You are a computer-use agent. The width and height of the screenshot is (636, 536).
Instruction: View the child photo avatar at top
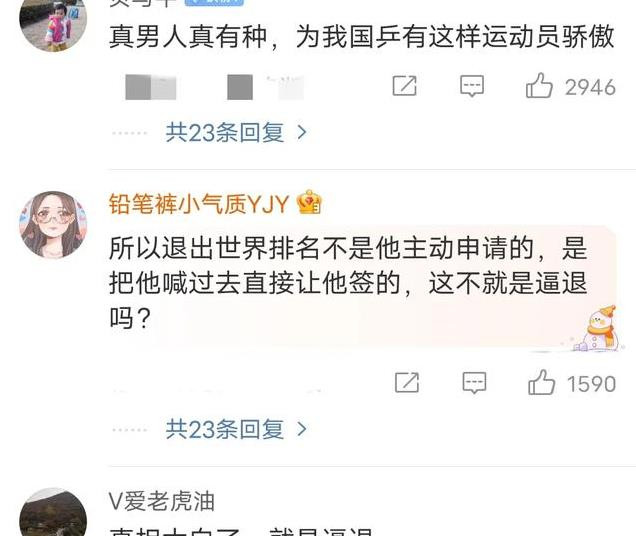coord(53,24)
